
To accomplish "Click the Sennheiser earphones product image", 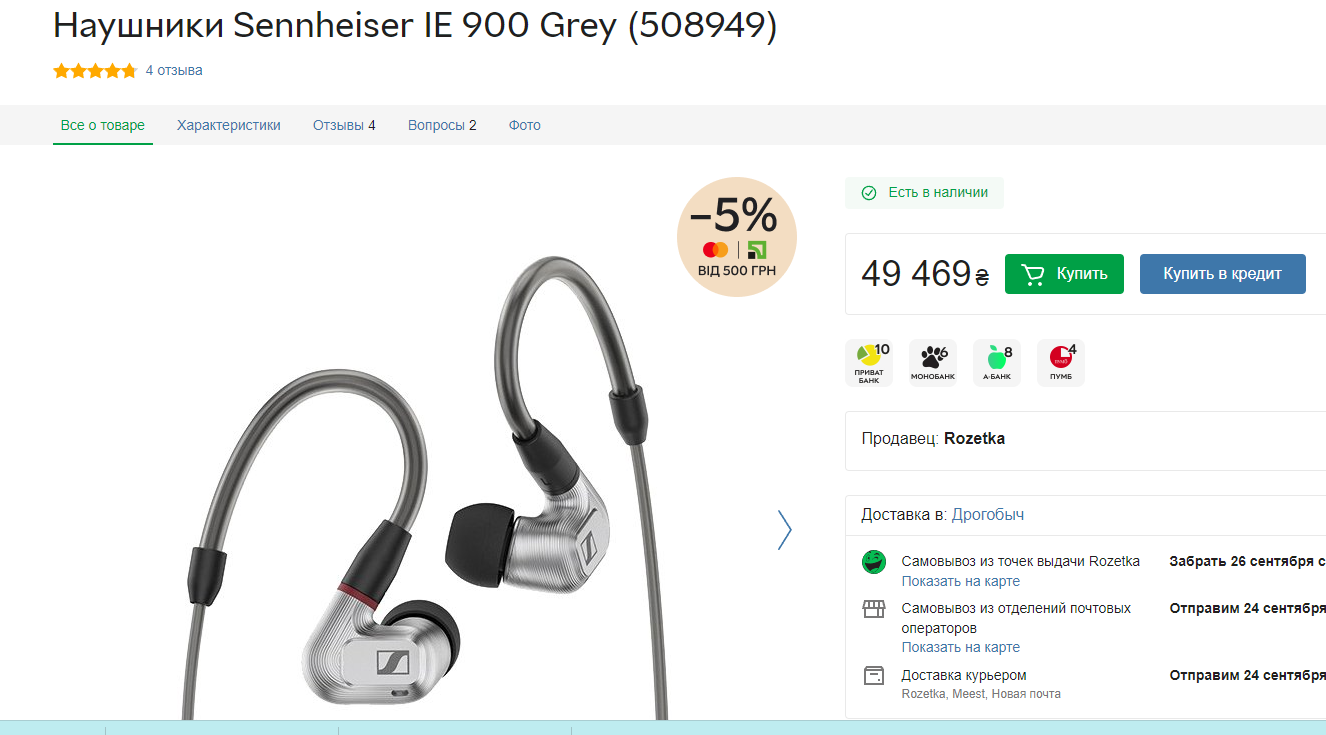I will [420, 490].
